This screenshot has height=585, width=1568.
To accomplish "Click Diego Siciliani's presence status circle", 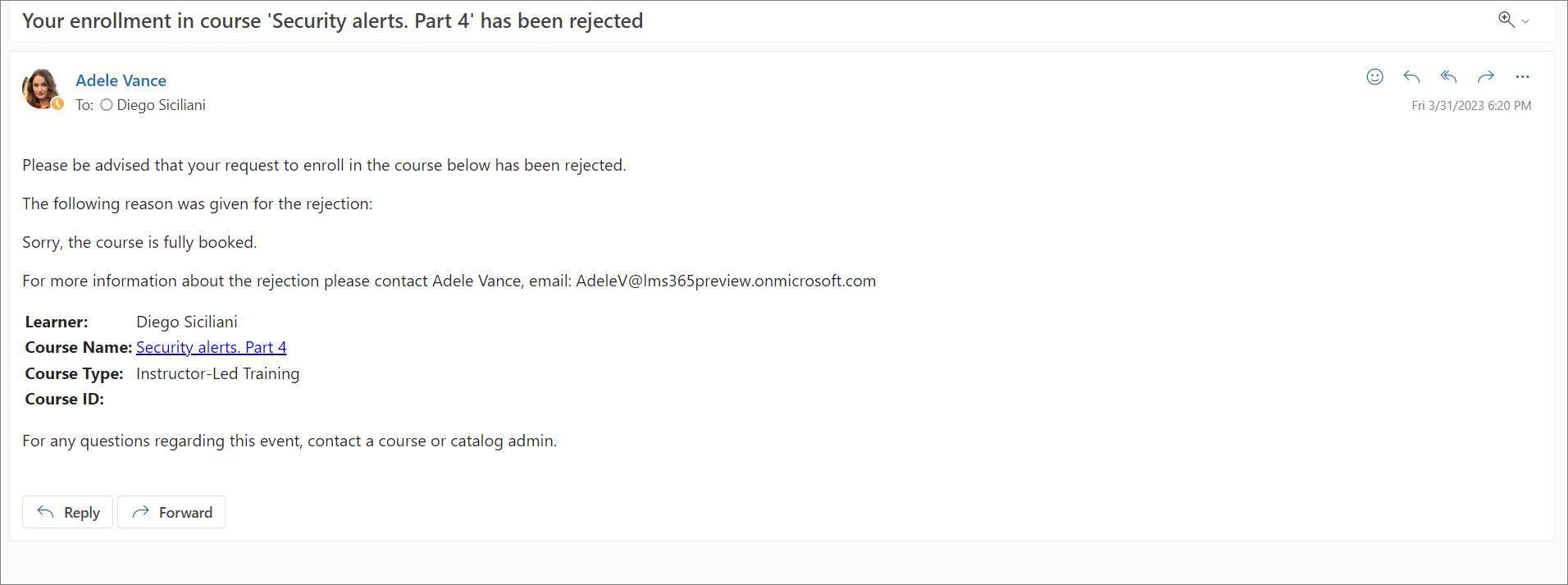I will point(107,105).
